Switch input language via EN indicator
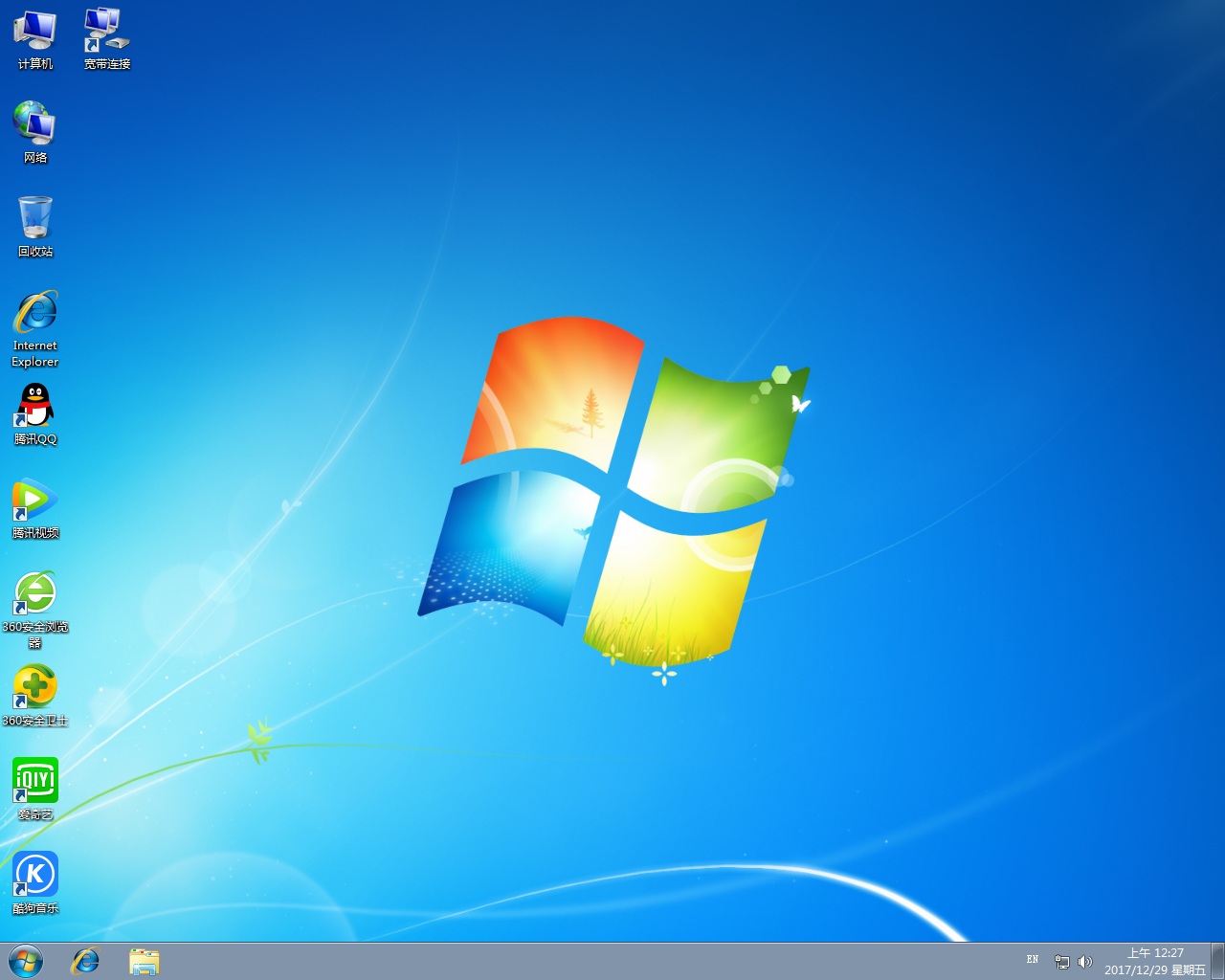 pyautogui.click(x=1032, y=960)
